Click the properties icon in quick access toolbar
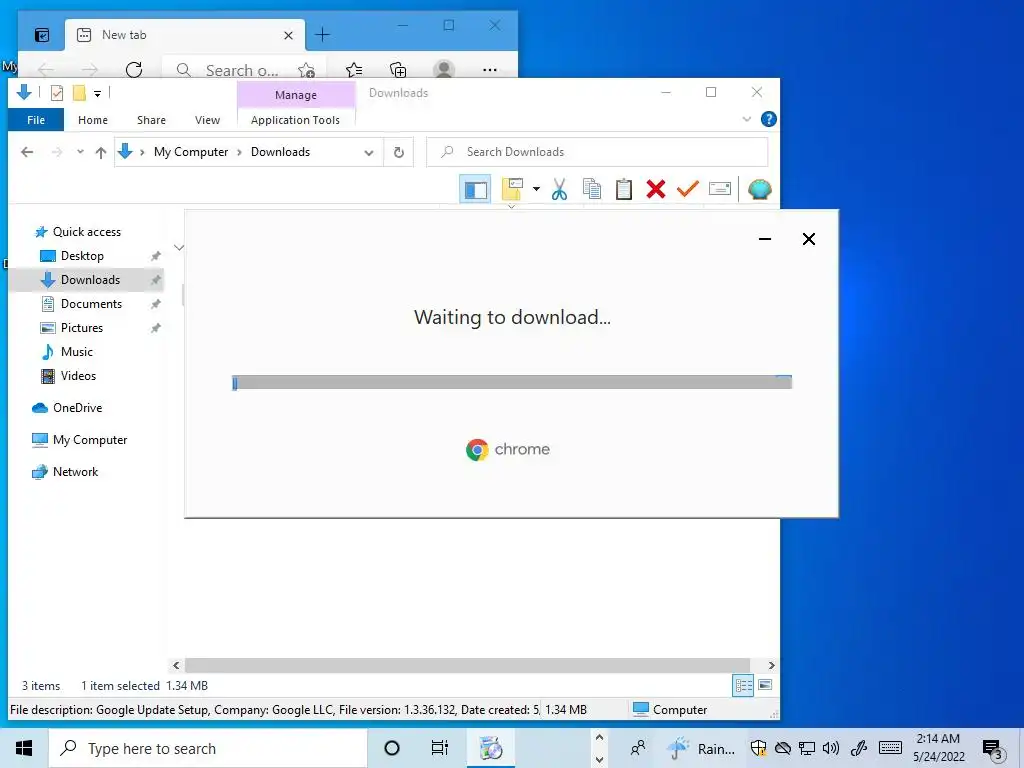This screenshot has height=768, width=1024. tap(57, 93)
